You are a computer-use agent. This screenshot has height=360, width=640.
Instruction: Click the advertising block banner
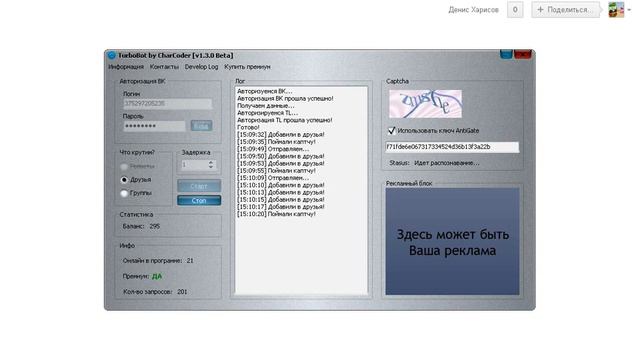[452, 241]
